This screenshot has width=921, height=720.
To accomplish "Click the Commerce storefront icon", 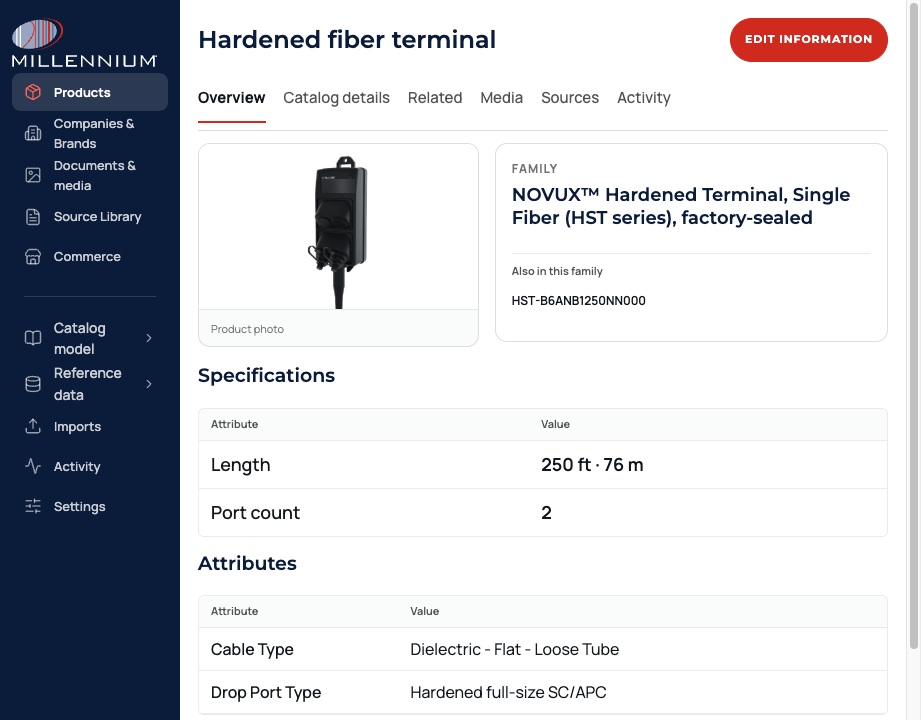I will tap(33, 257).
